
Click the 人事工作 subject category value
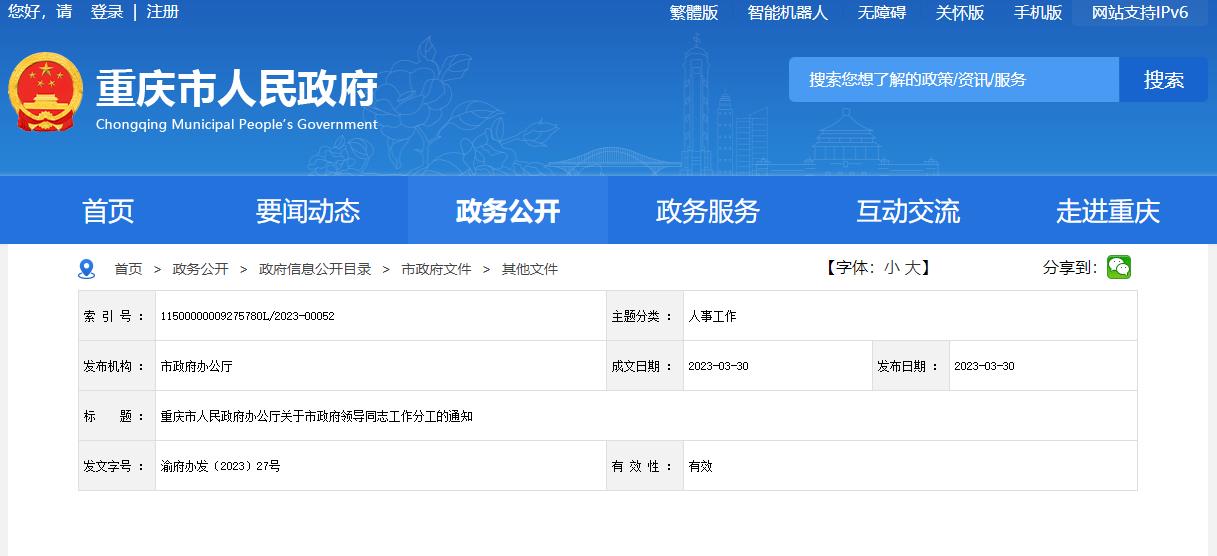point(712,316)
